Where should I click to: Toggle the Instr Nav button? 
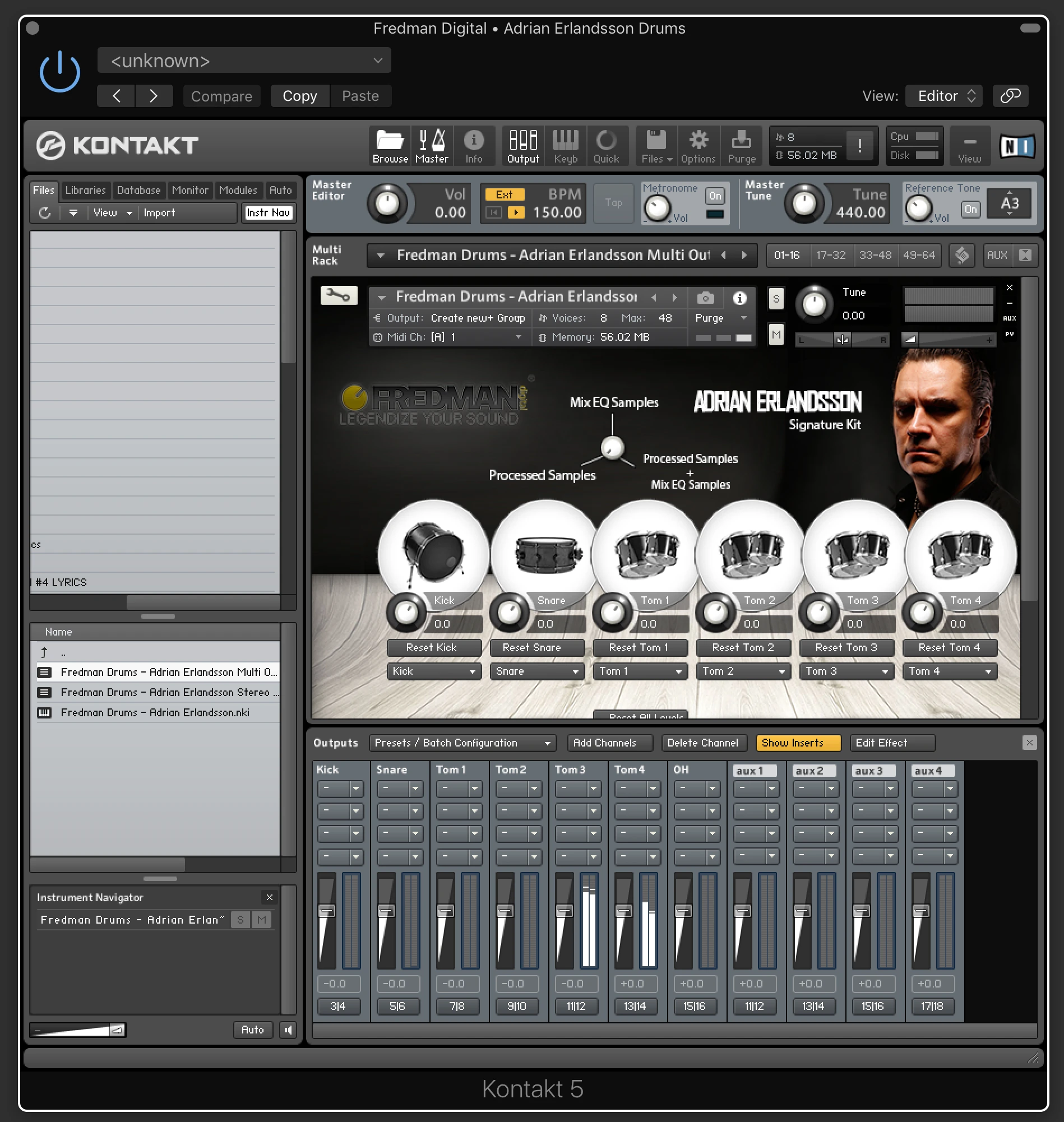click(x=269, y=212)
